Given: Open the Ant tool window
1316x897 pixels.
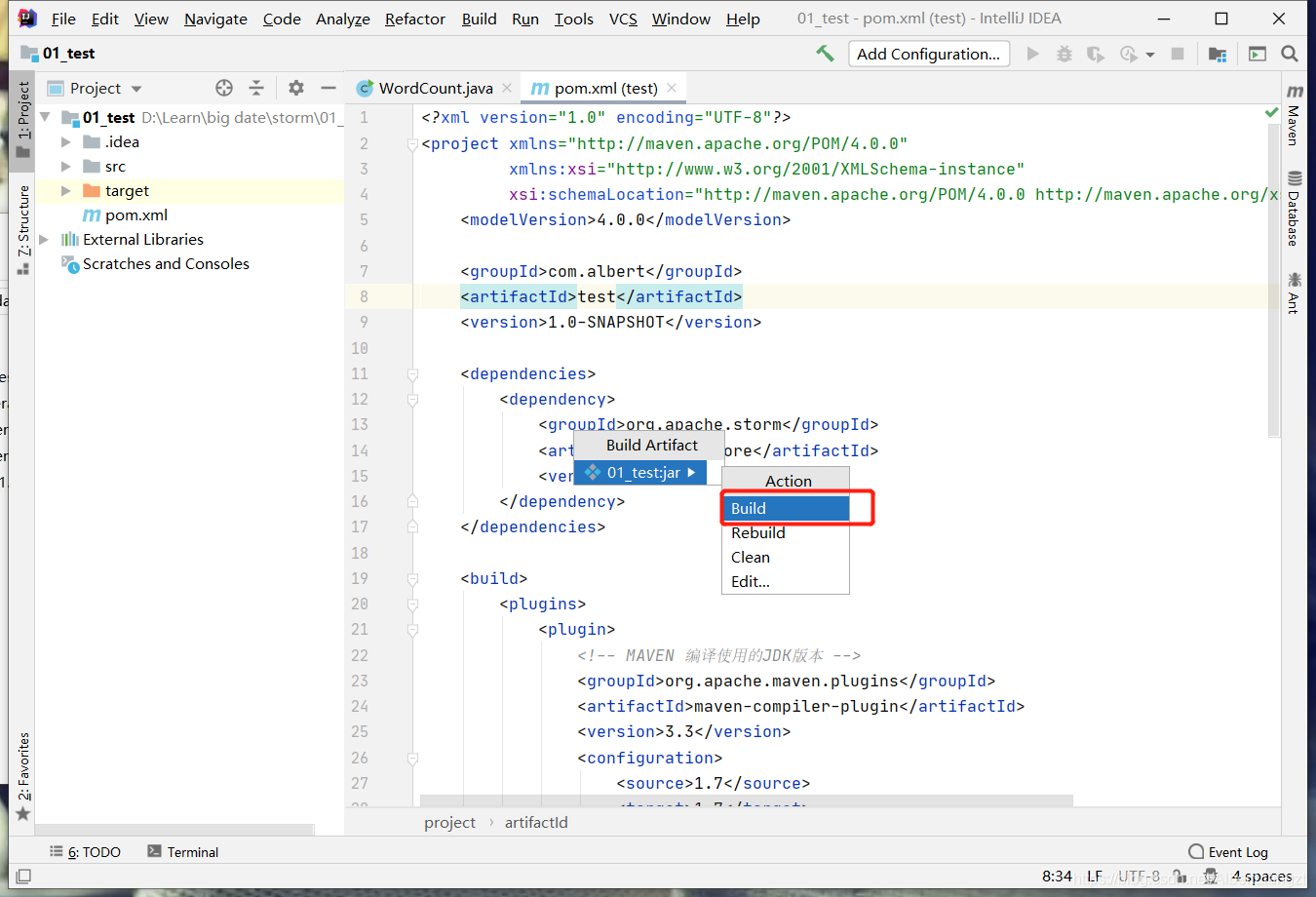Looking at the screenshot, I should pos(1294,293).
